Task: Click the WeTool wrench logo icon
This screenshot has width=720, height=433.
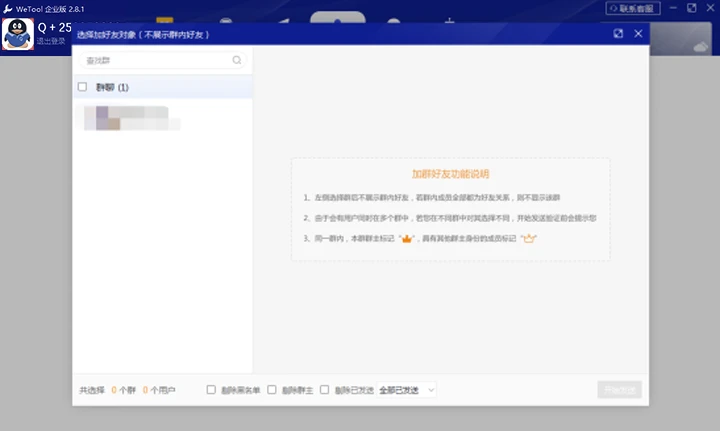Action: (7, 9)
